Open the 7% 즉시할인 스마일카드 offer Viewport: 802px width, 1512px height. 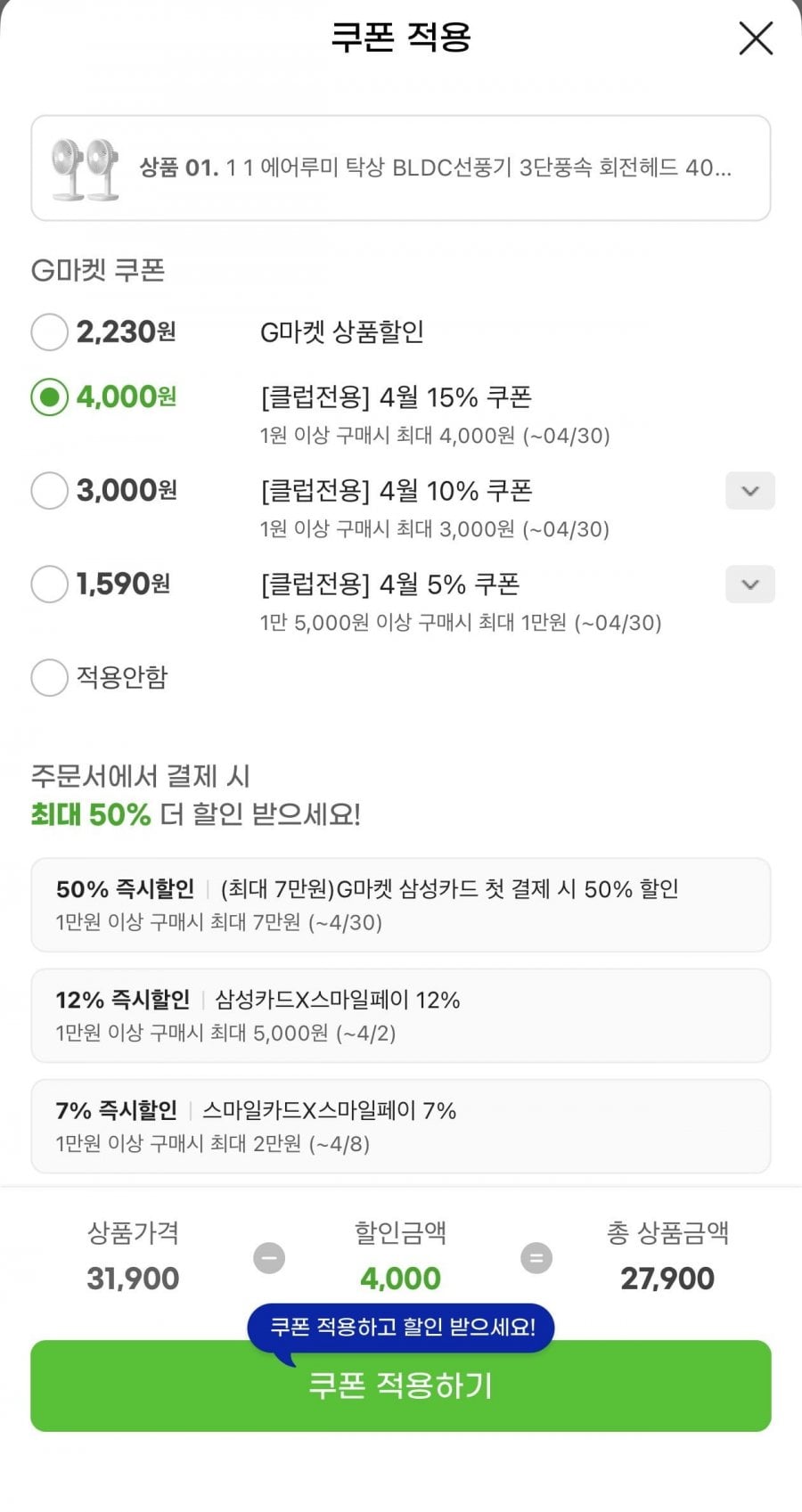[x=400, y=1126]
